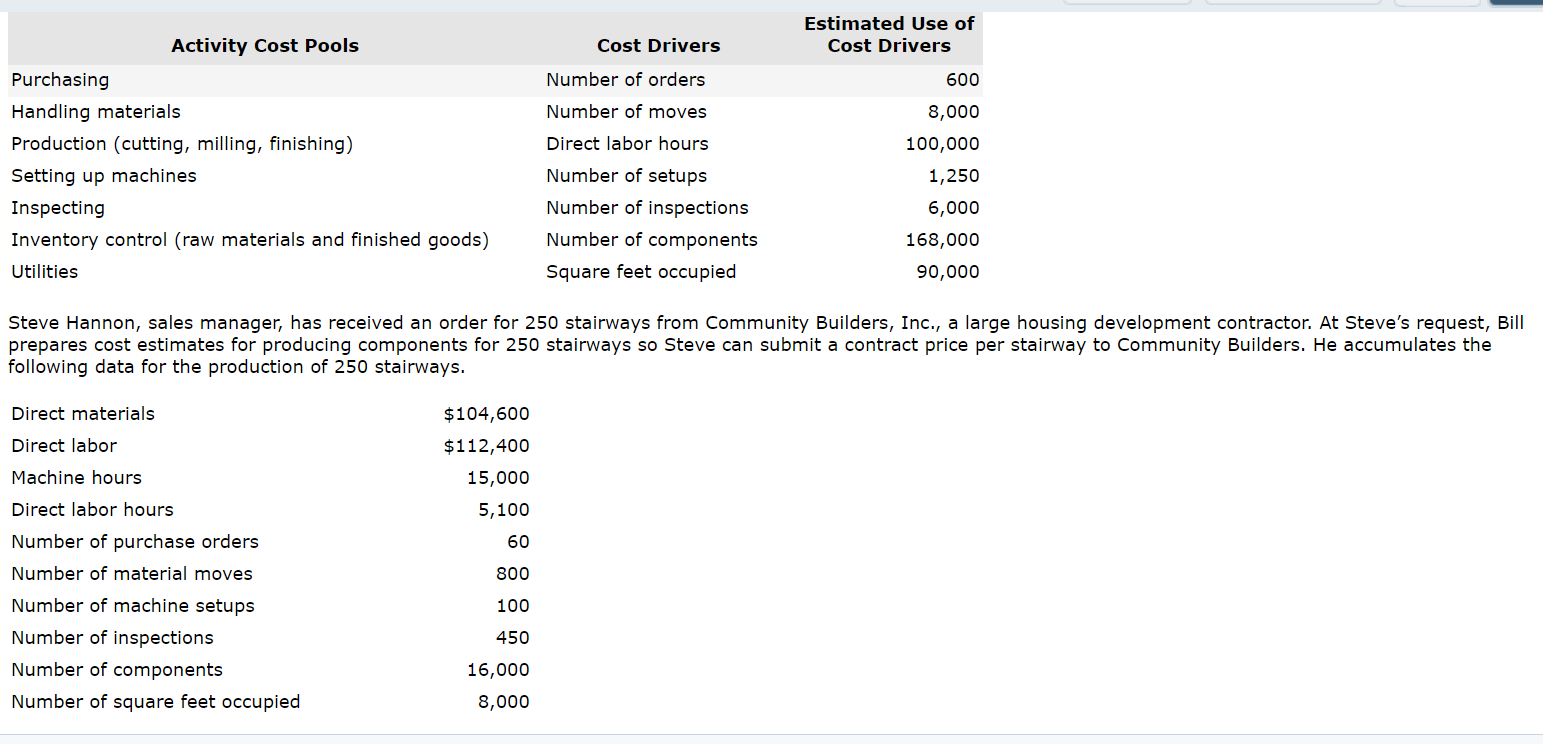Click the $112,400 direct labor amount
This screenshot has width=1543, height=744.
486,445
